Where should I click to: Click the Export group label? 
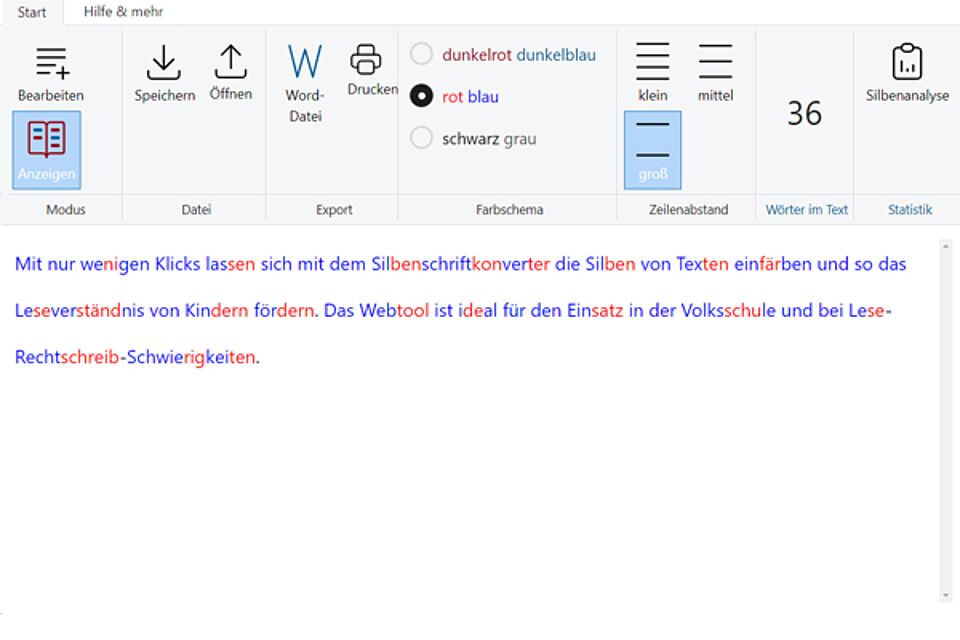coord(334,209)
